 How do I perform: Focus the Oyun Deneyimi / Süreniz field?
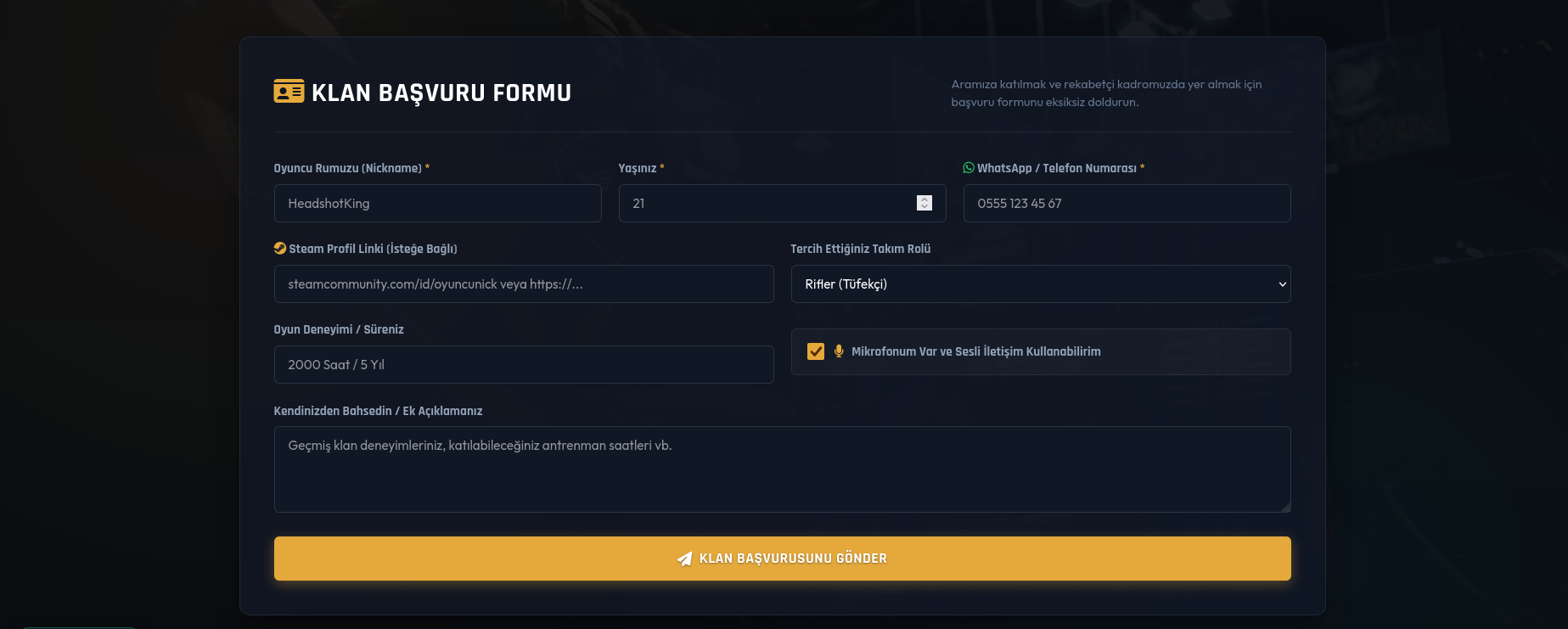pyautogui.click(x=524, y=365)
